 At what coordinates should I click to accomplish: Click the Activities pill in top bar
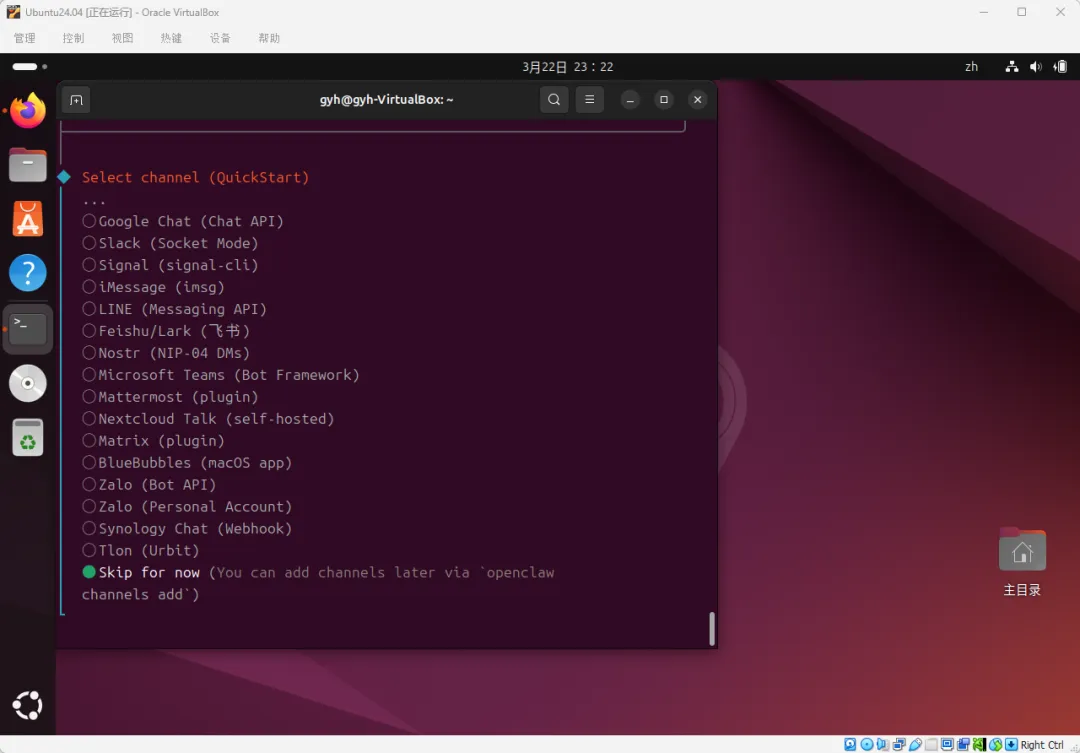(30, 67)
